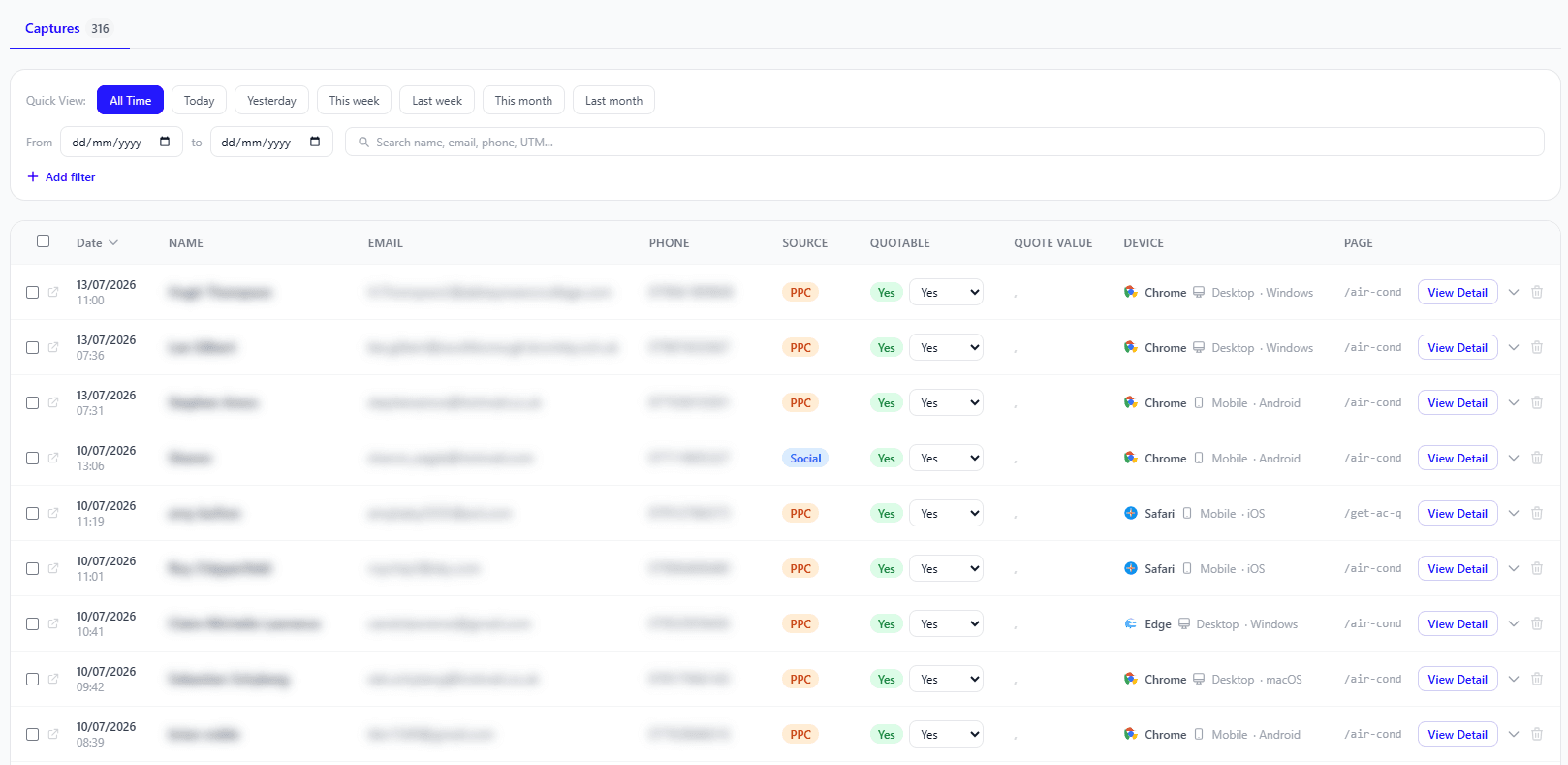This screenshot has width=1568, height=765.
Task: Delete the 10/07/2026 09:42 capture with trash icon
Action: pos(1537,679)
